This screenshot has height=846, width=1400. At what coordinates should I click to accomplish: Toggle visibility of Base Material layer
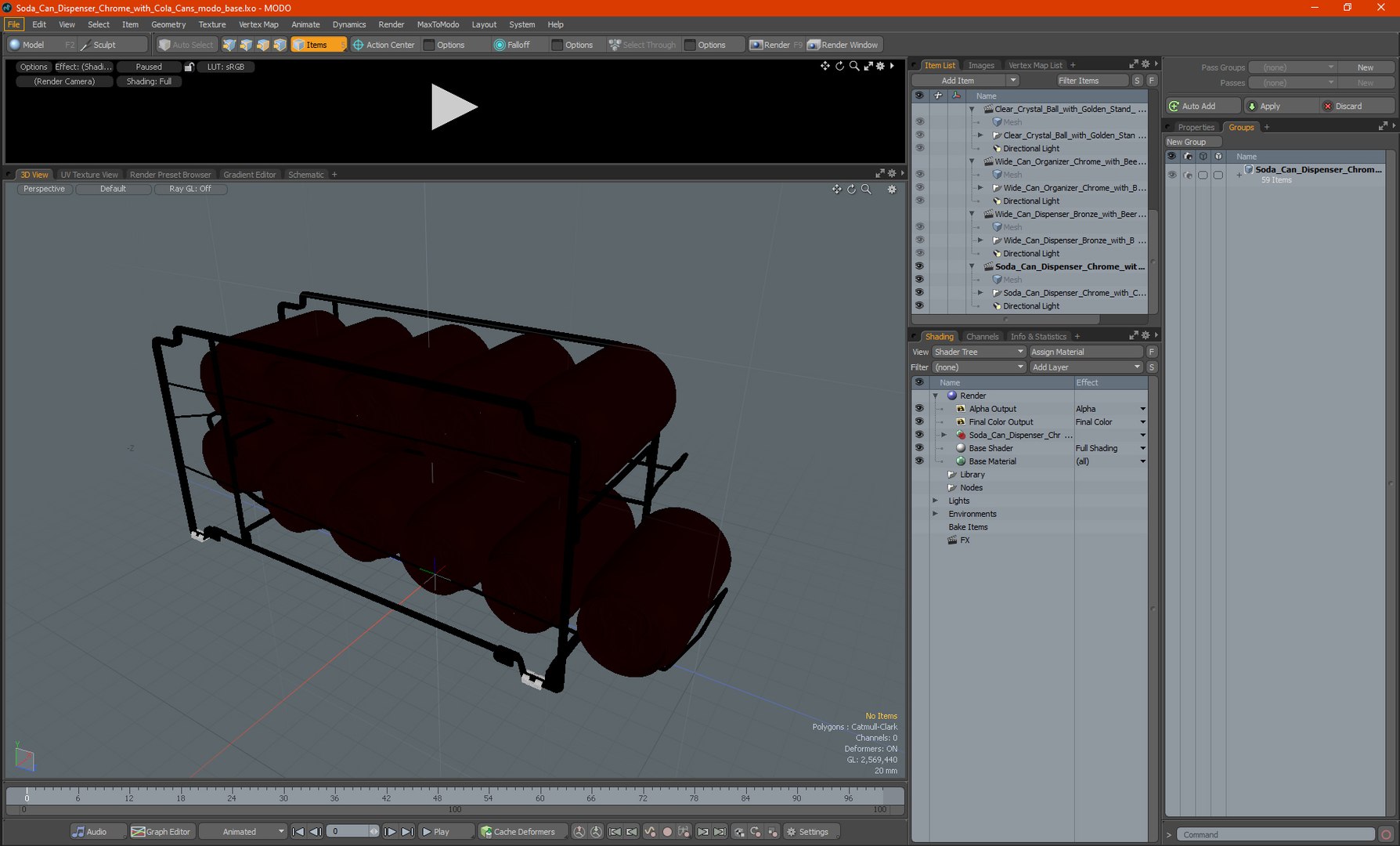pos(919,461)
